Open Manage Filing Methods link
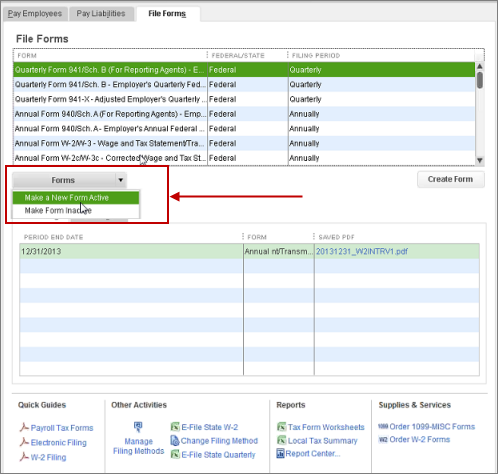This screenshot has width=498, height=474. [138, 446]
